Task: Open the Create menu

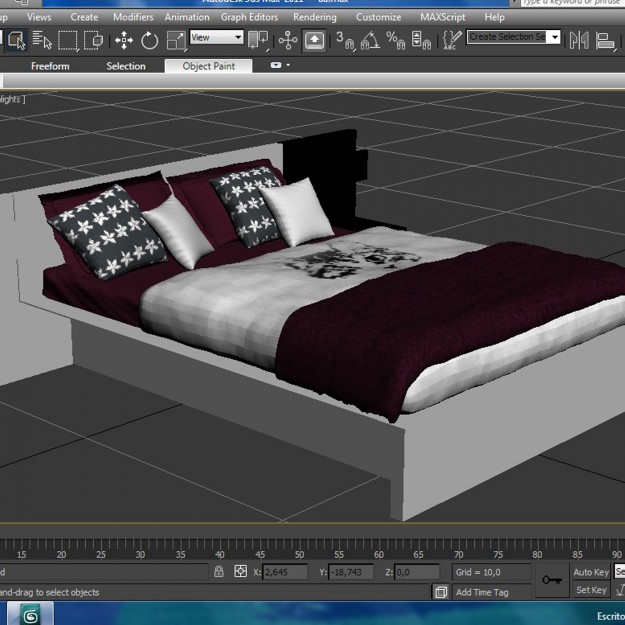Action: (x=84, y=17)
